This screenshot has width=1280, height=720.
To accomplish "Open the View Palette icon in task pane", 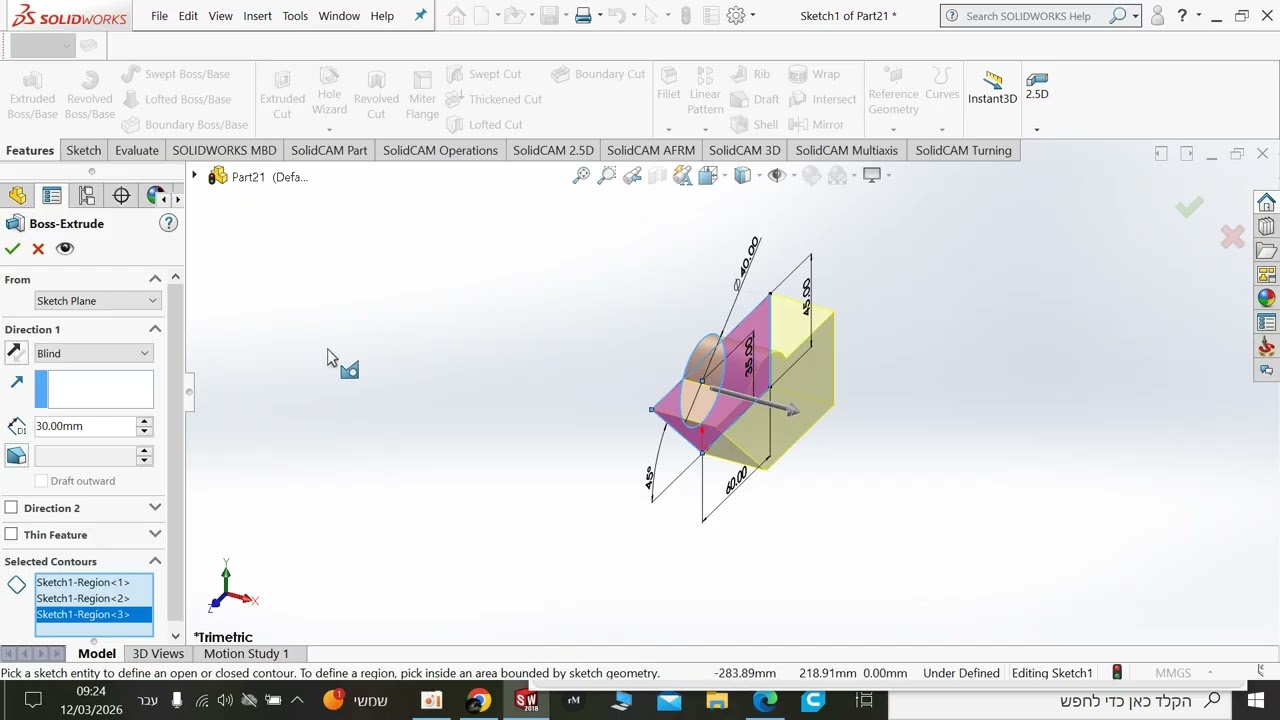I will [1266, 274].
